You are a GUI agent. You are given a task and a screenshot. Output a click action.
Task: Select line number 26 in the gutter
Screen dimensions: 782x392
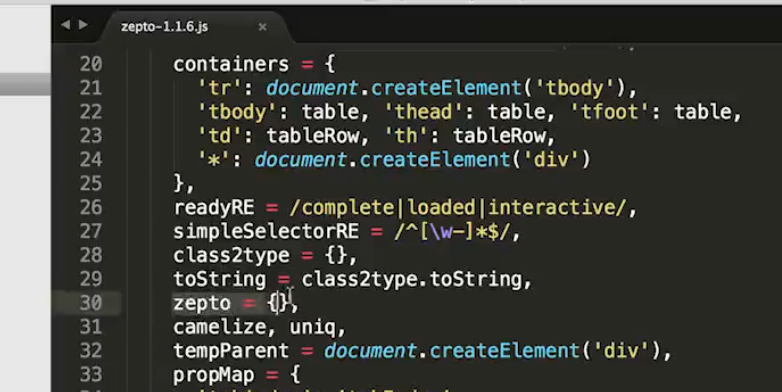(91, 207)
